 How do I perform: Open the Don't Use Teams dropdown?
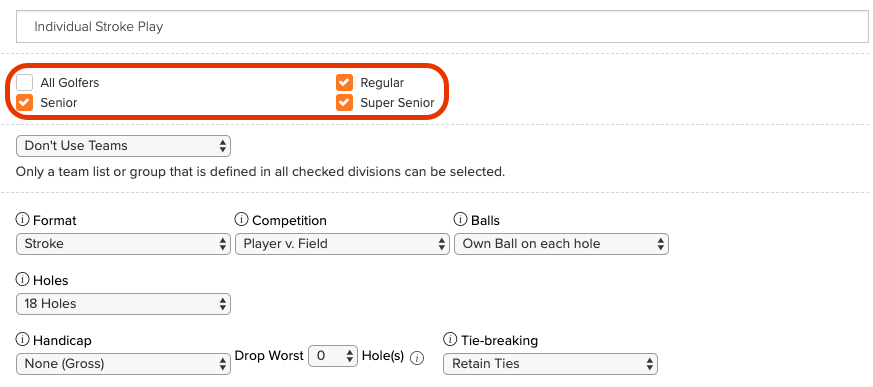point(124,146)
